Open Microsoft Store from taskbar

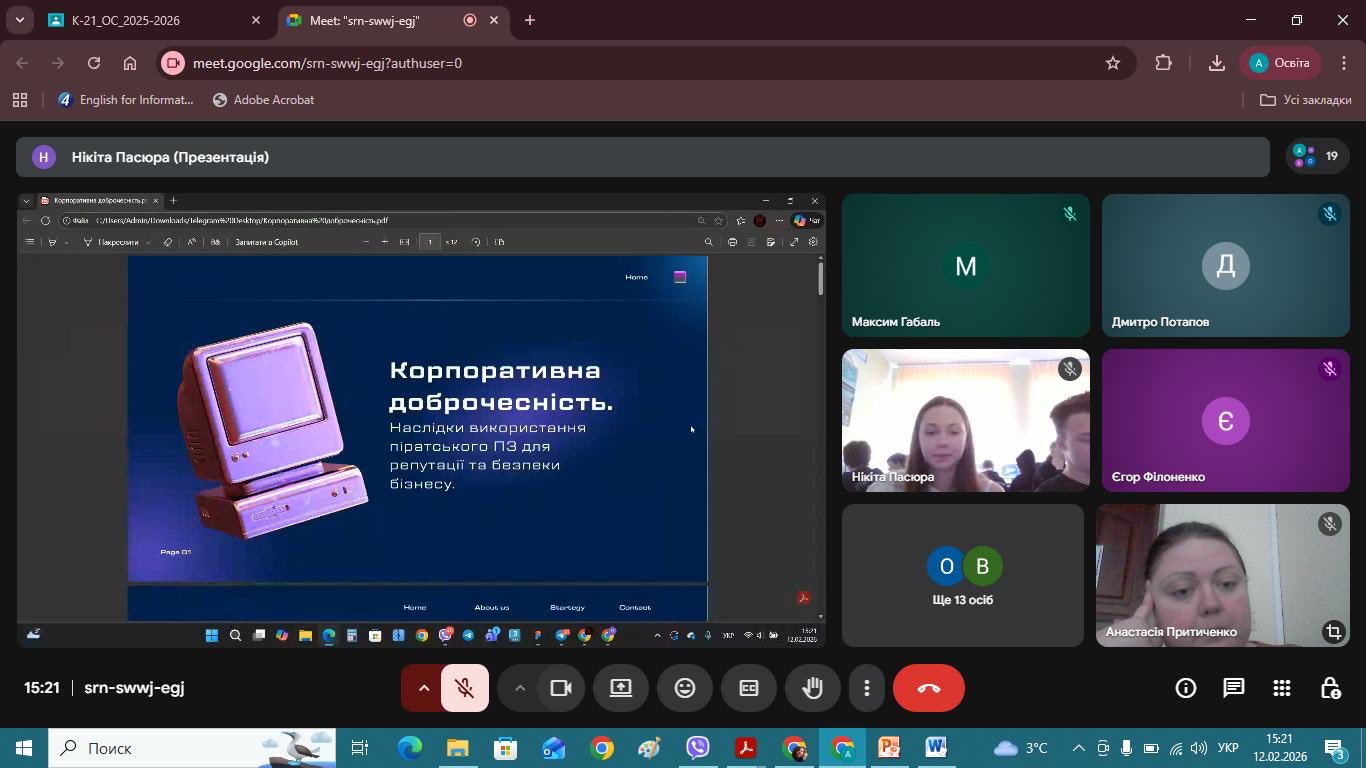pos(505,748)
